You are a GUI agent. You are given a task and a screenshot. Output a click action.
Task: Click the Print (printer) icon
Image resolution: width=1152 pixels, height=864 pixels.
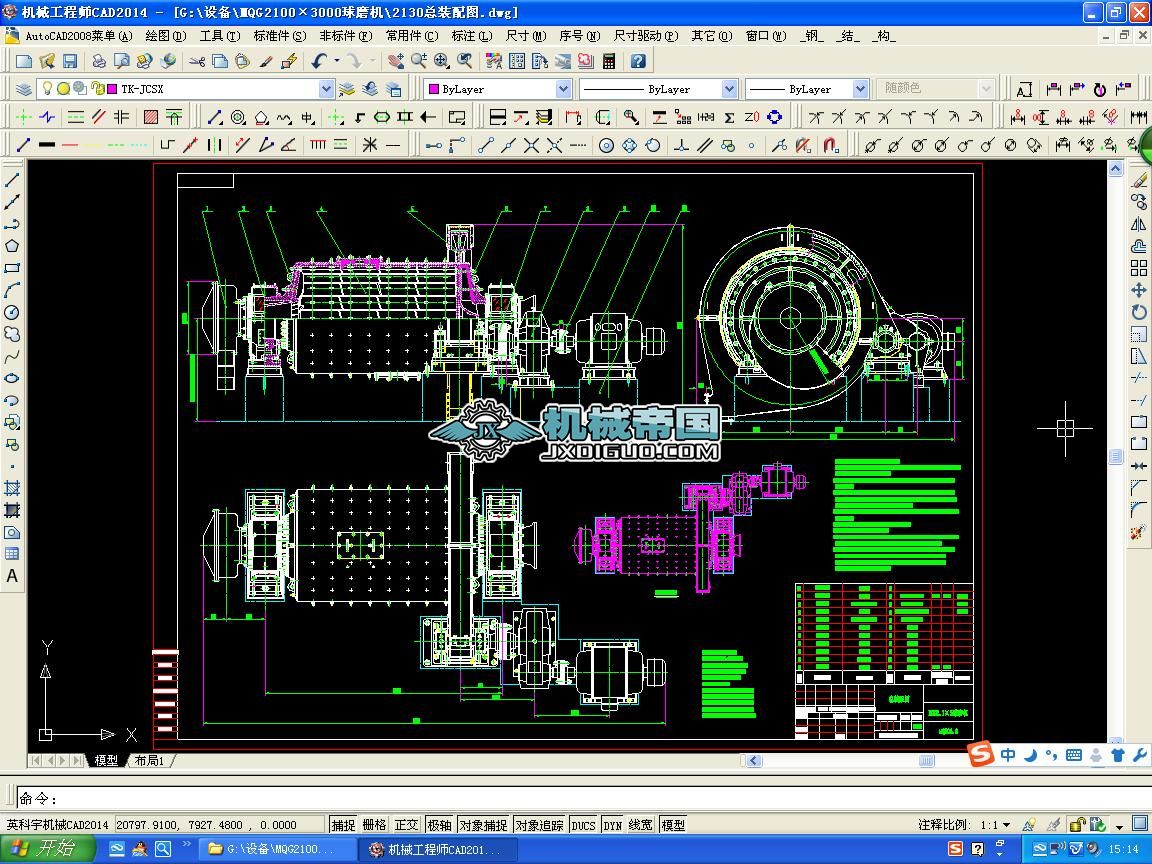(x=98, y=62)
